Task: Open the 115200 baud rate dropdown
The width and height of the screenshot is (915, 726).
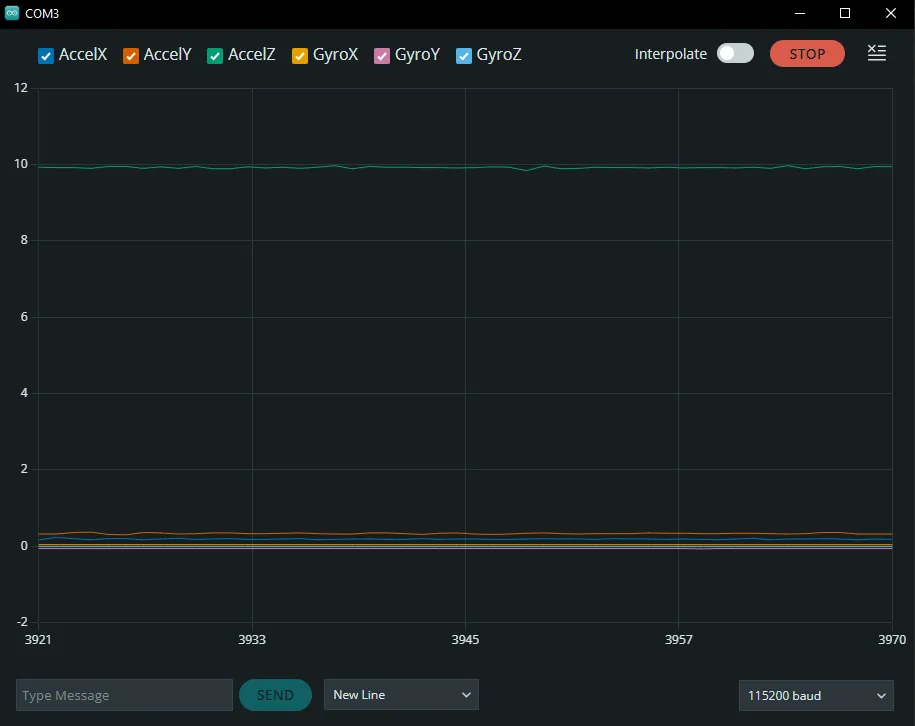Action: [x=815, y=695]
